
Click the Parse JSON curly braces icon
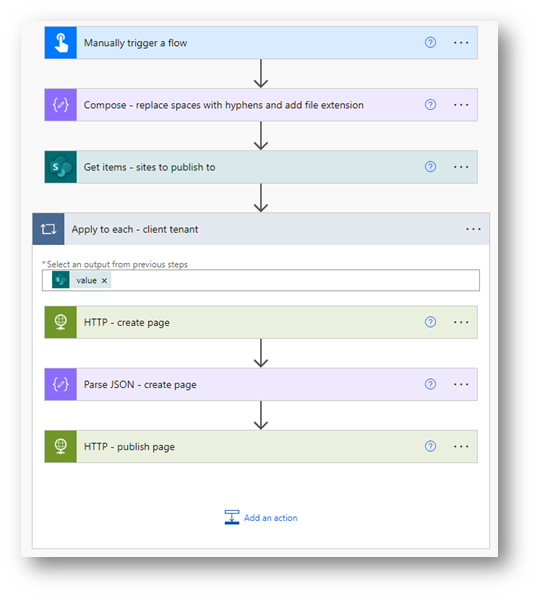coord(61,384)
